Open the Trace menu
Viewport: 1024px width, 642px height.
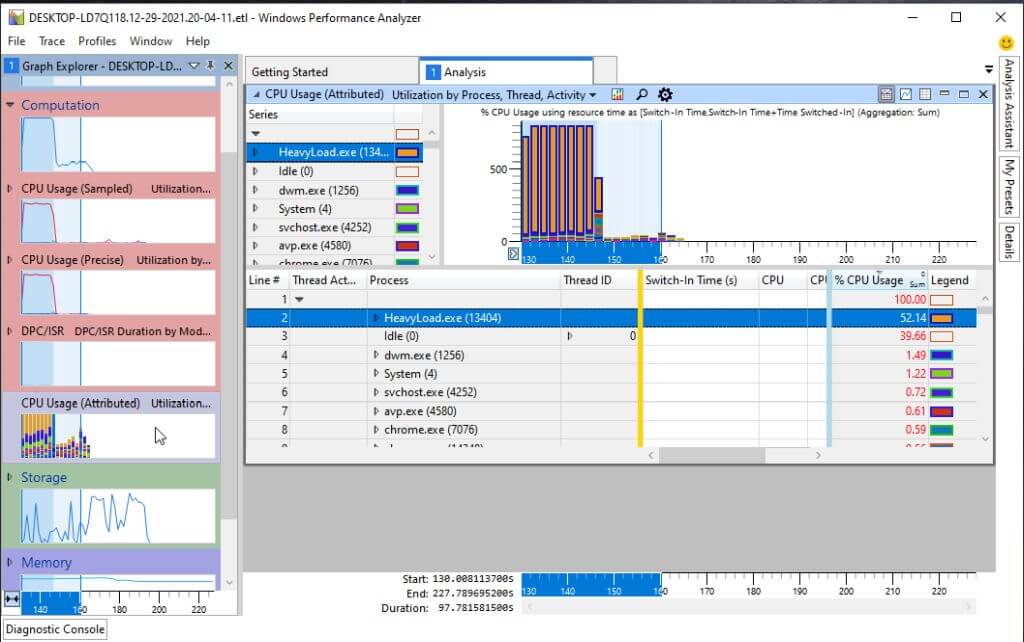52,41
